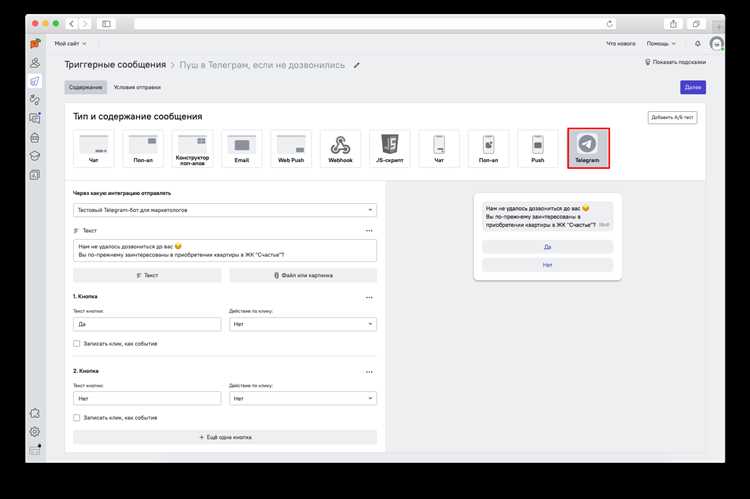Toggle the browser sidebar panel
Screen dimensions: 750x499
click(x=106, y=23)
